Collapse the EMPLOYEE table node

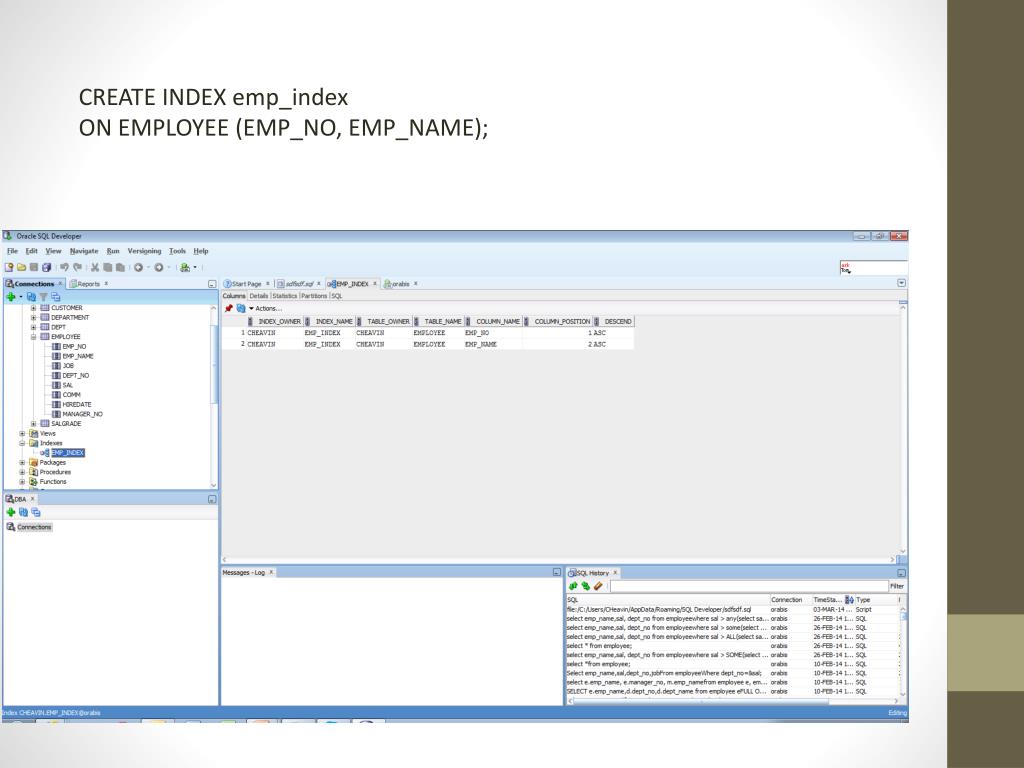tap(33, 337)
